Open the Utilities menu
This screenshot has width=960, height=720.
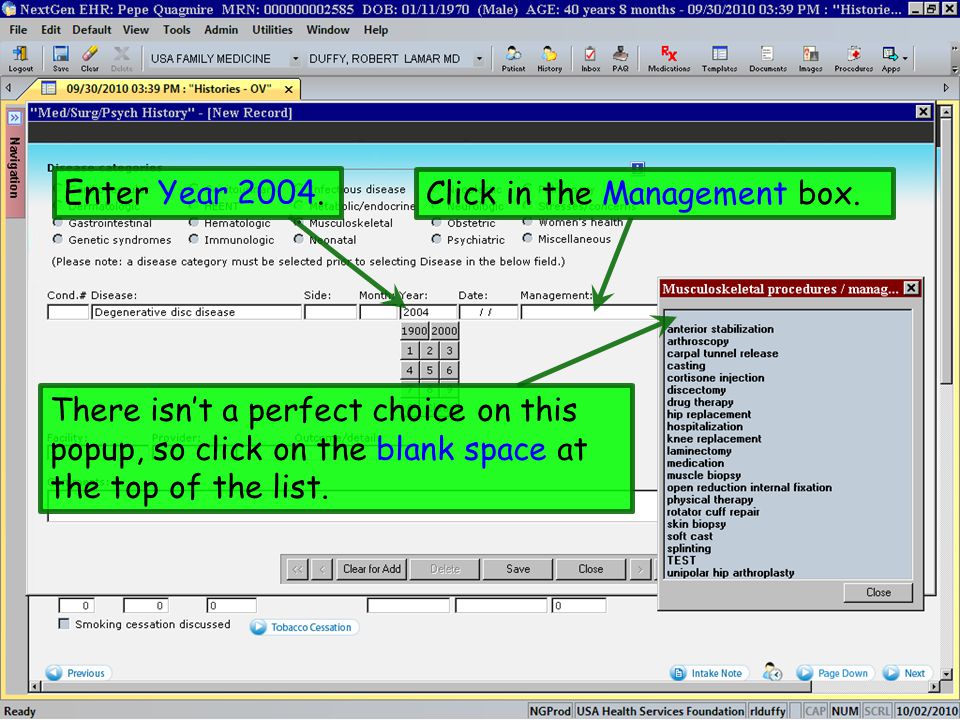(x=272, y=29)
